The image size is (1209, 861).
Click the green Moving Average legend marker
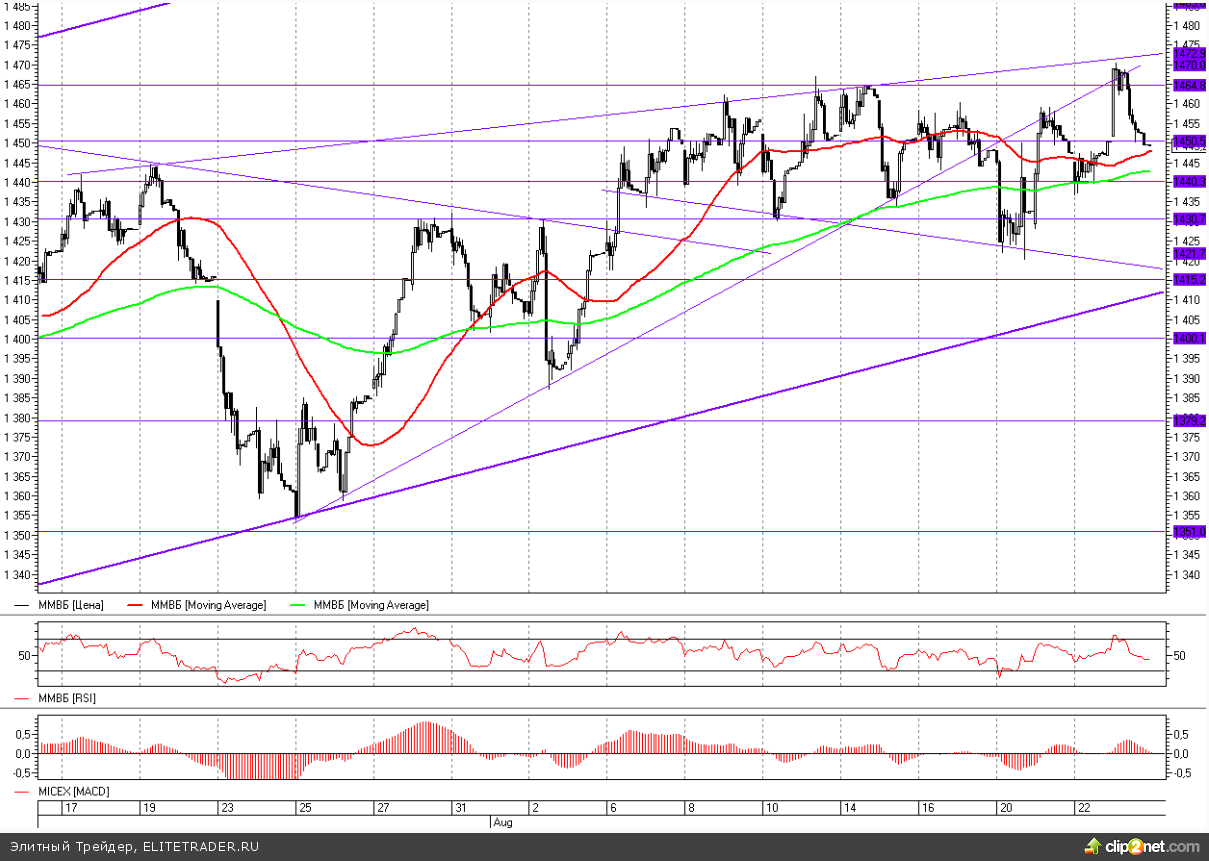point(298,605)
